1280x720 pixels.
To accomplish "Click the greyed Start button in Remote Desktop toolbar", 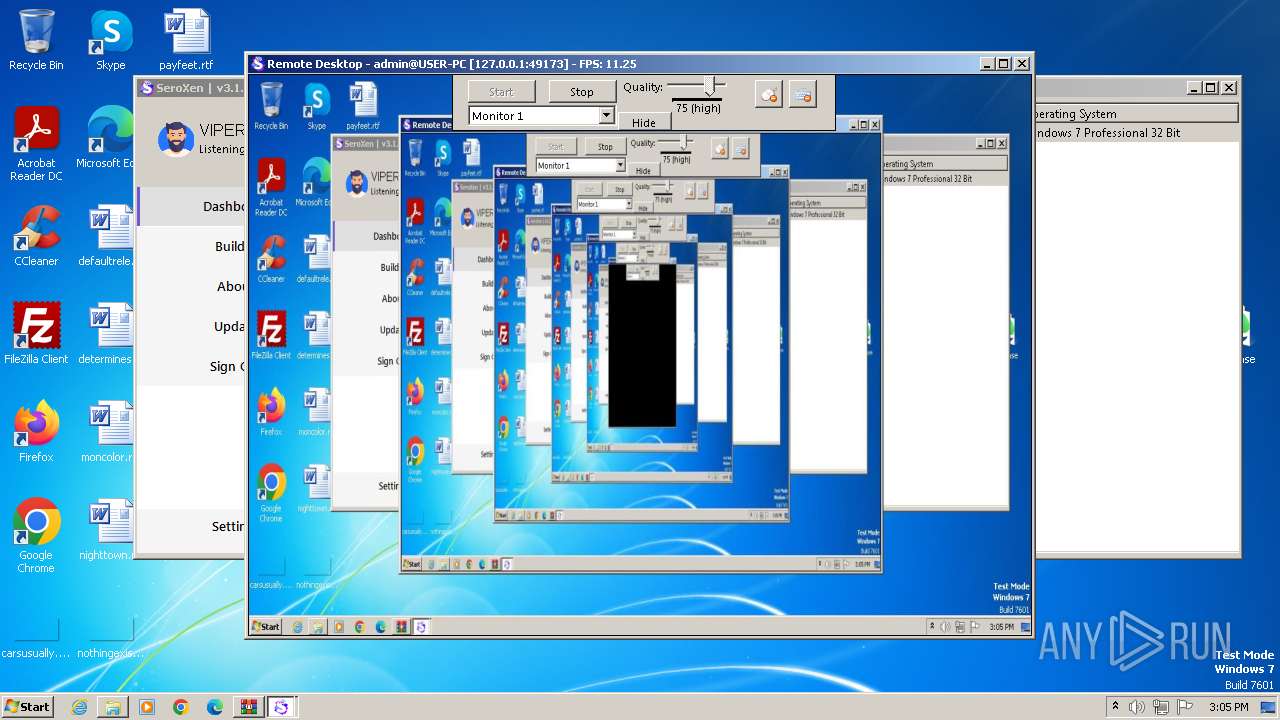I will (x=501, y=91).
